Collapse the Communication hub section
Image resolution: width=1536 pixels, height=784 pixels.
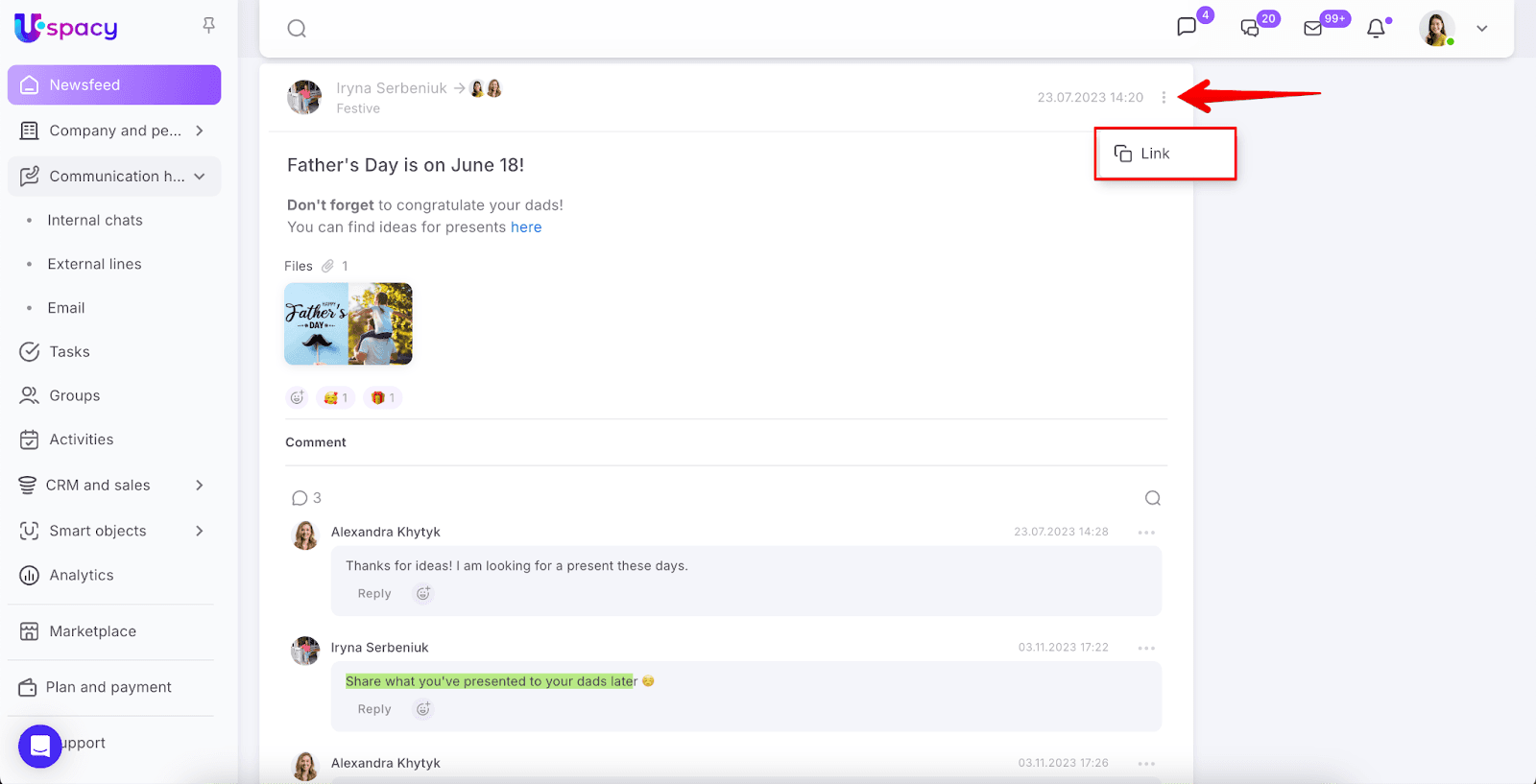click(x=200, y=177)
